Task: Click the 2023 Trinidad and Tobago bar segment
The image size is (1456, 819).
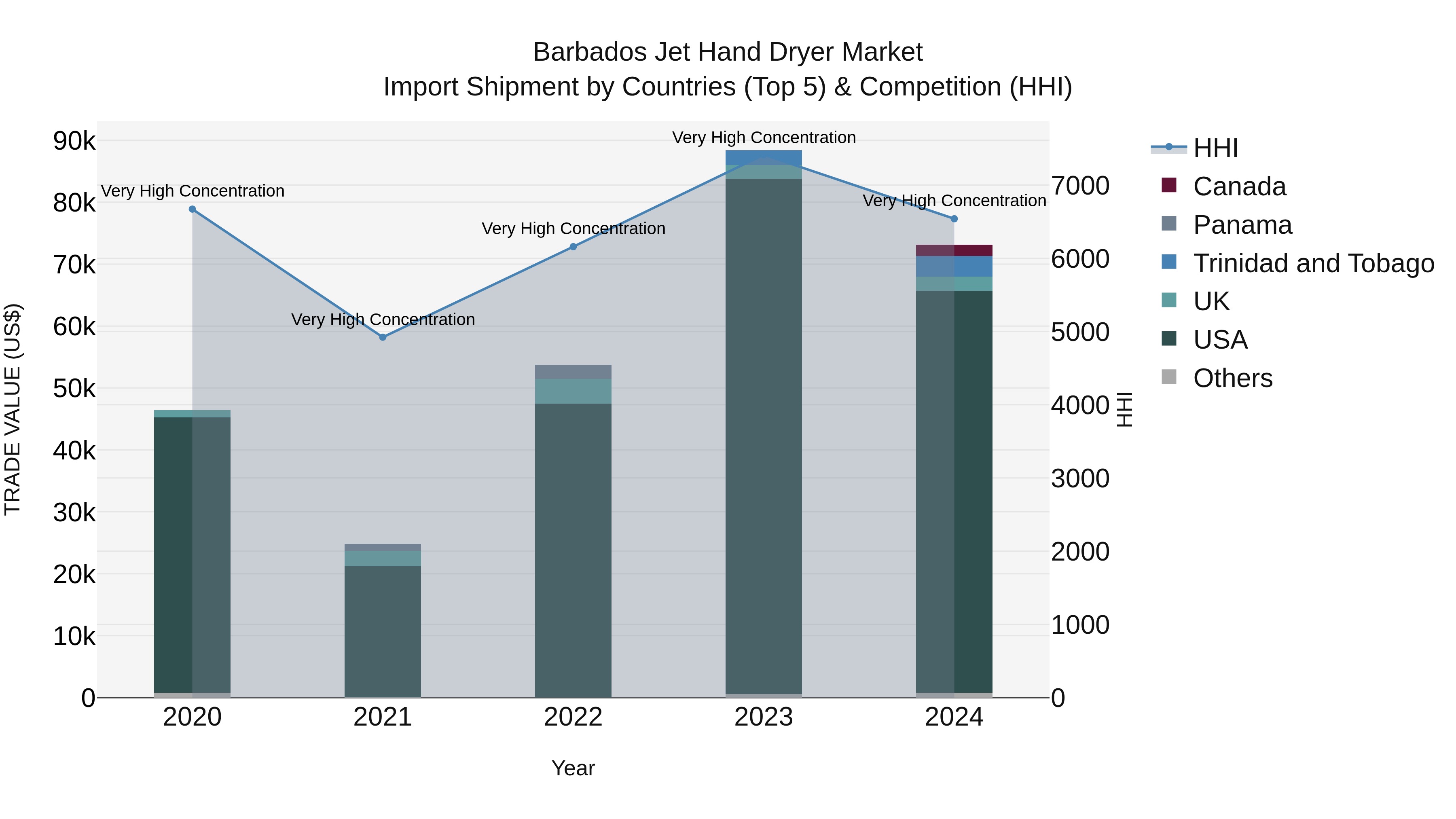Action: [764, 158]
